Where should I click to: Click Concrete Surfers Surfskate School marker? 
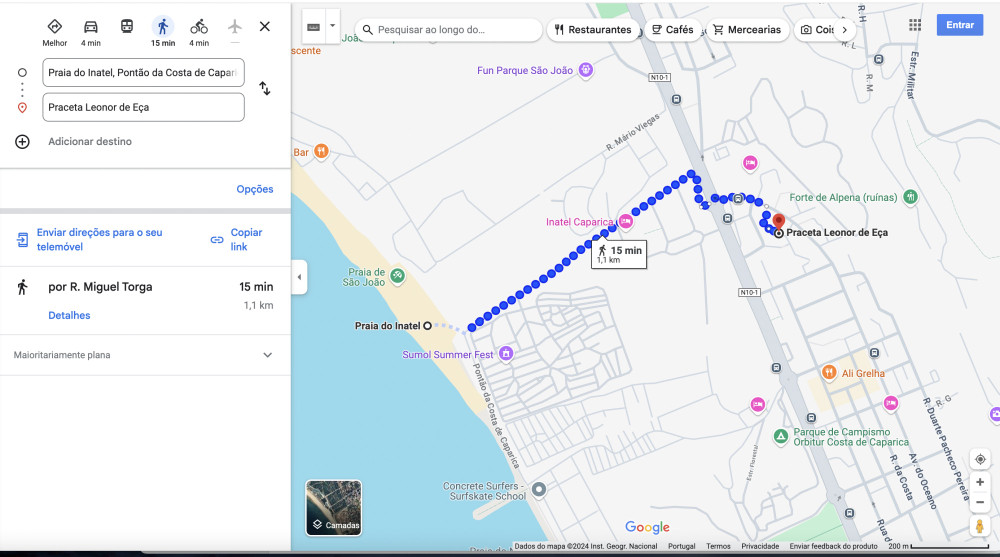[x=539, y=489]
